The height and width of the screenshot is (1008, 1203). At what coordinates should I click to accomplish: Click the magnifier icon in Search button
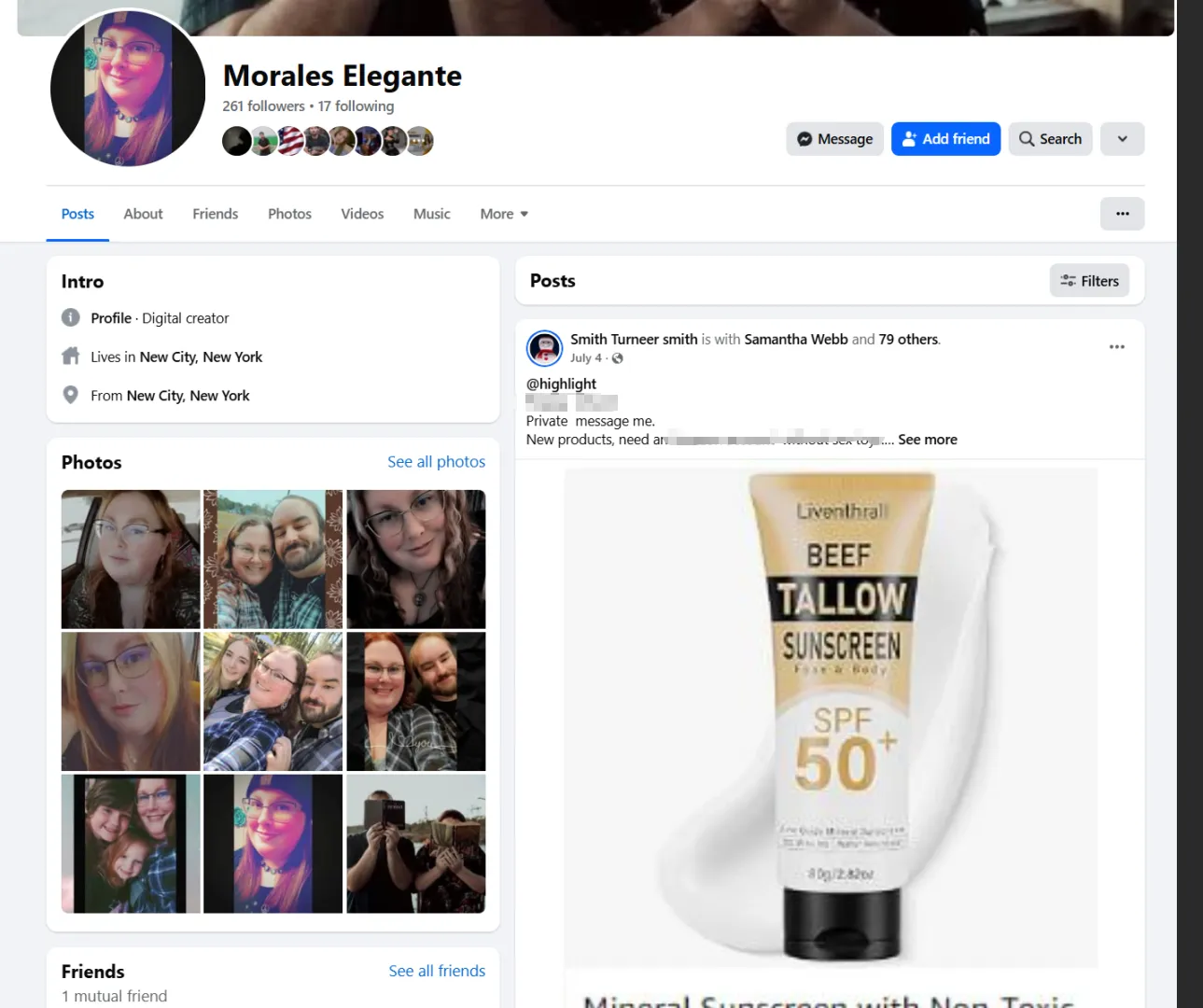pos(1027,139)
